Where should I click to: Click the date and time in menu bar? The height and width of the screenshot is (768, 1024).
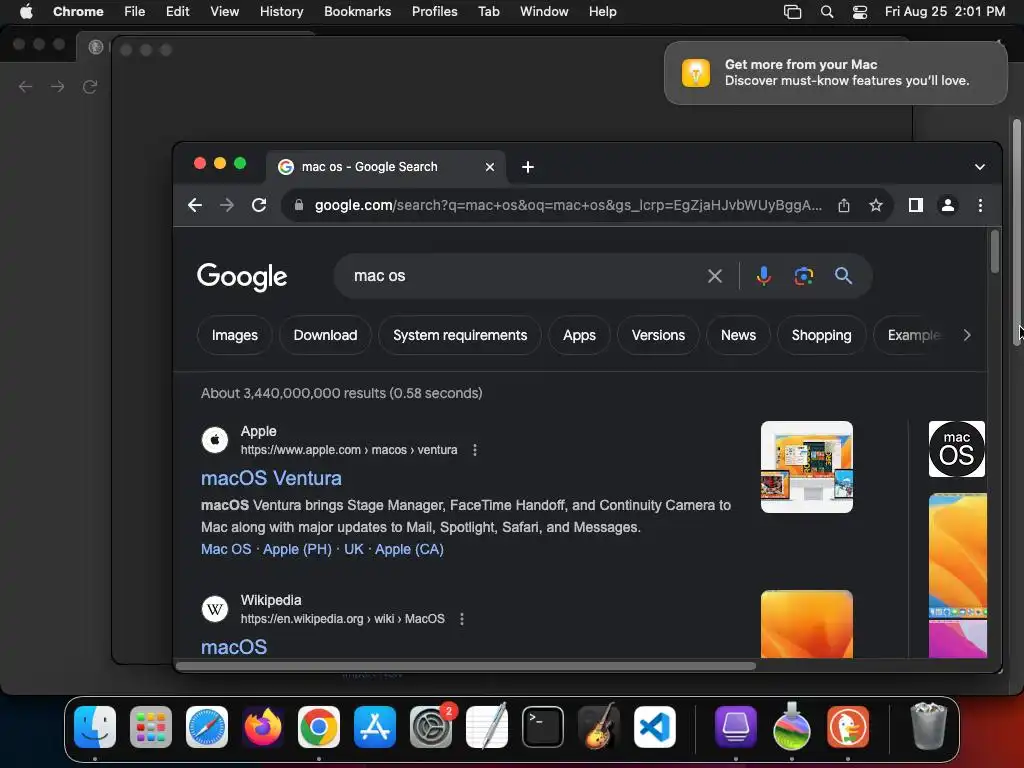pyautogui.click(x=944, y=12)
